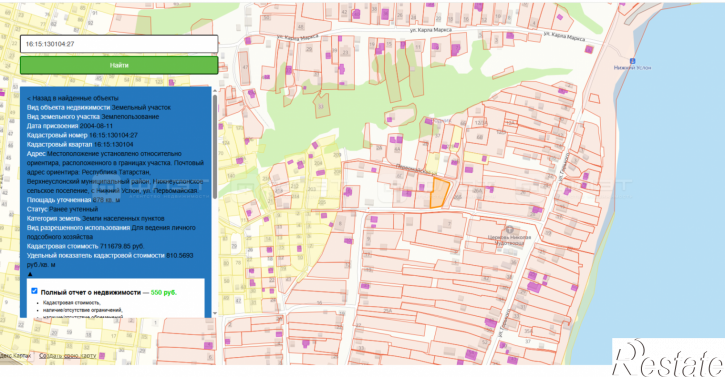
Task: Click the scrollbar down arrow in info panel
Action: (215, 314)
